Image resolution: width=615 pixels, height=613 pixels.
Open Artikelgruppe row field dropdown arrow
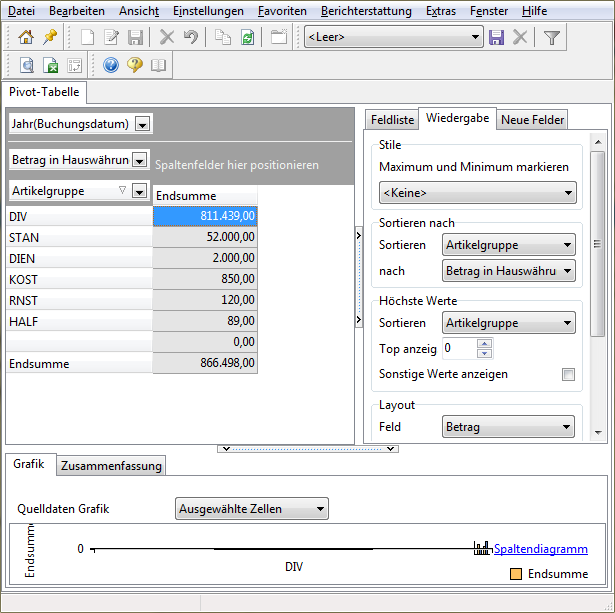[x=139, y=191]
